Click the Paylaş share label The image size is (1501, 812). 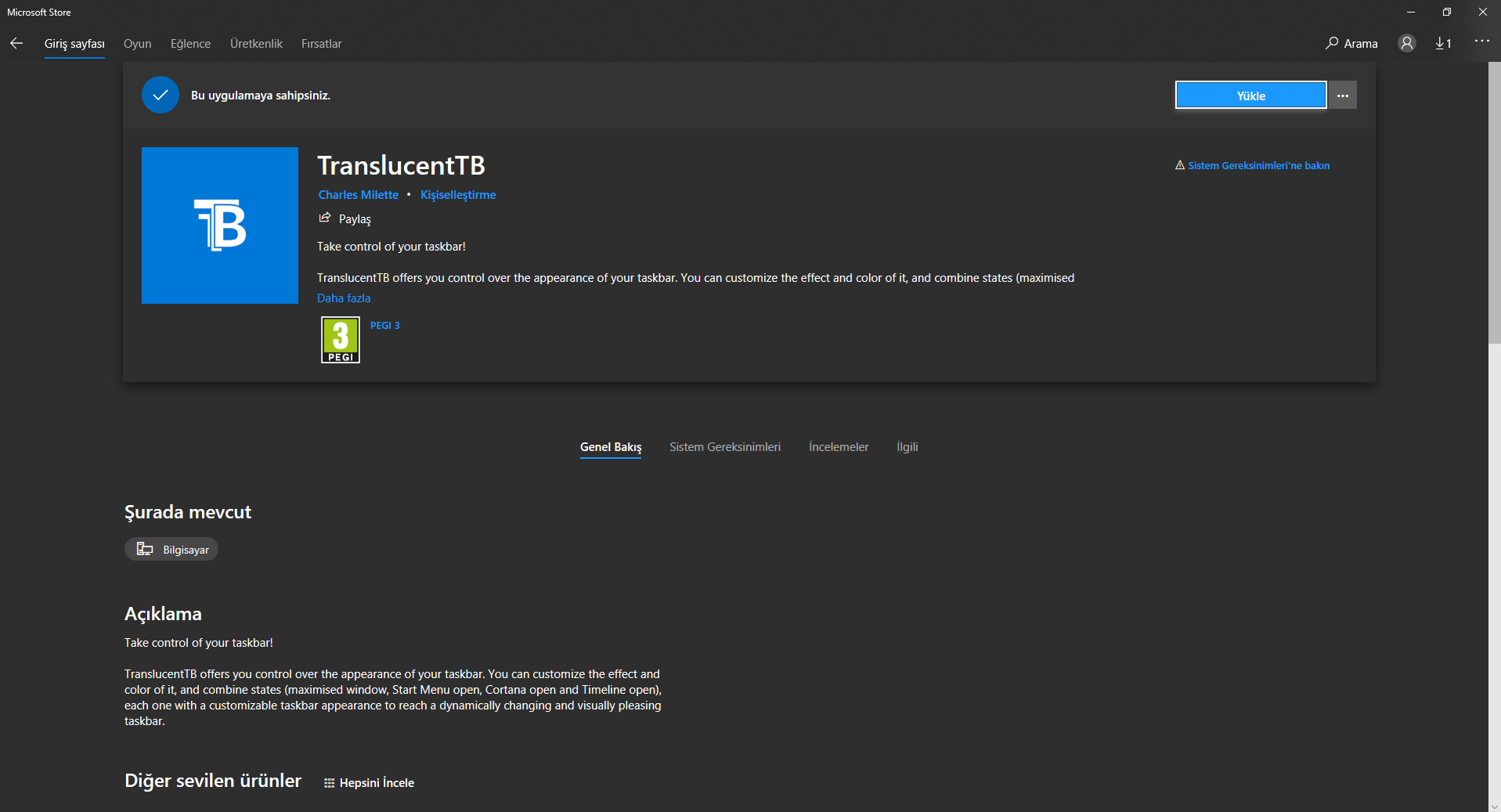pos(355,219)
